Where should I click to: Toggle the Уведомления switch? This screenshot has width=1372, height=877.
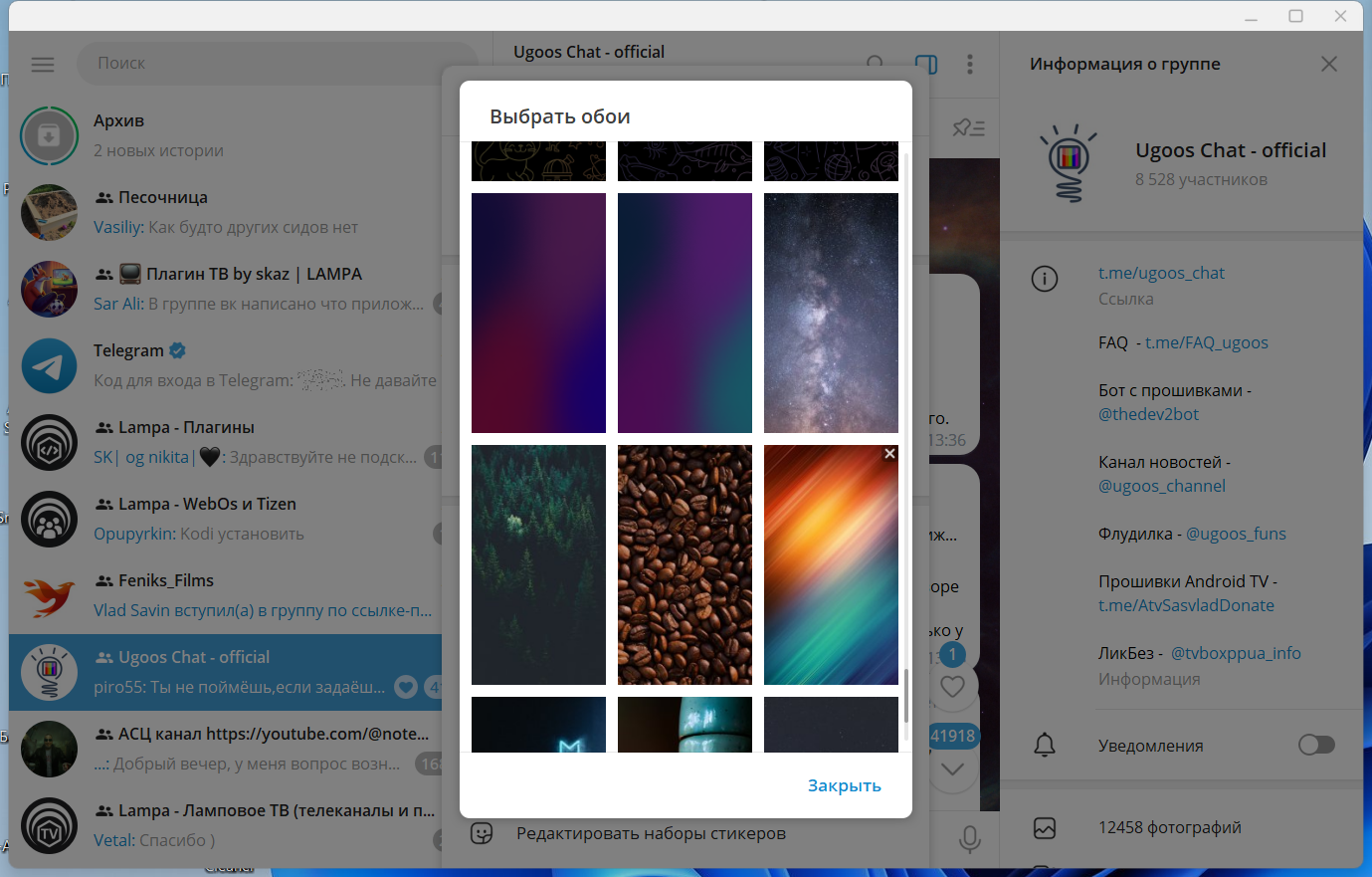pos(1316,745)
